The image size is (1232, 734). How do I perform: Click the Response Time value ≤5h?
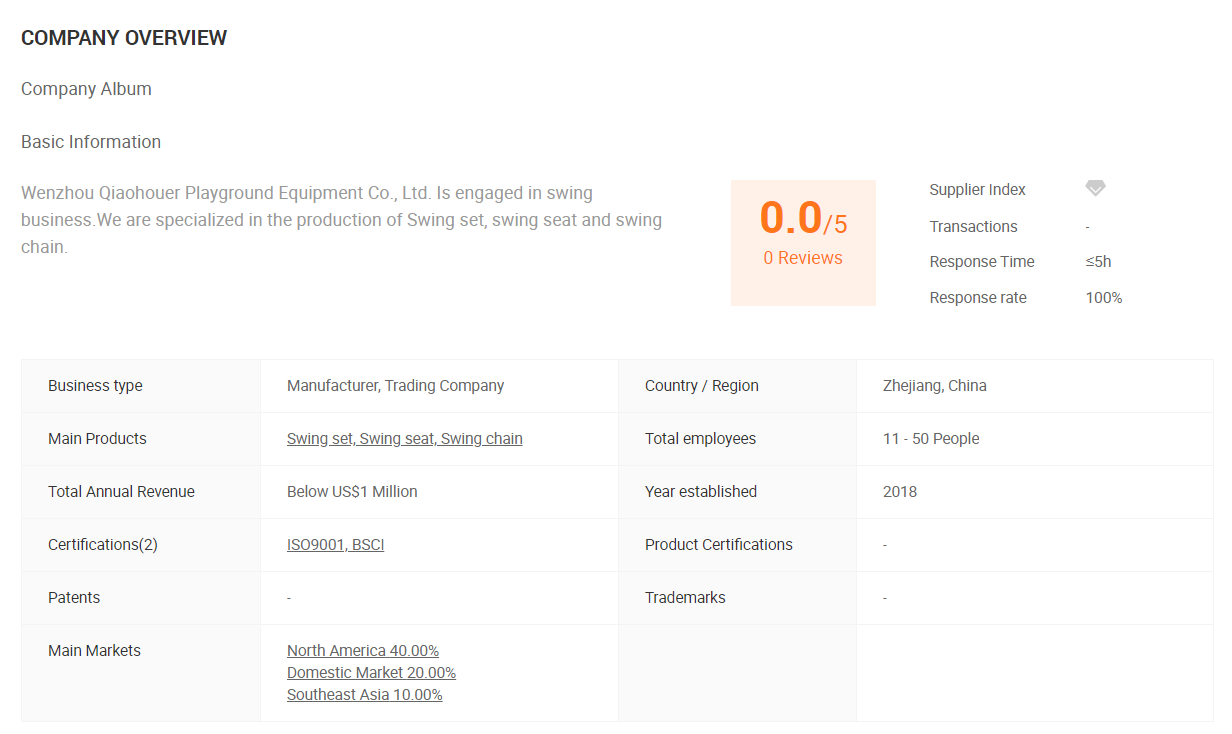pyautogui.click(x=1098, y=262)
